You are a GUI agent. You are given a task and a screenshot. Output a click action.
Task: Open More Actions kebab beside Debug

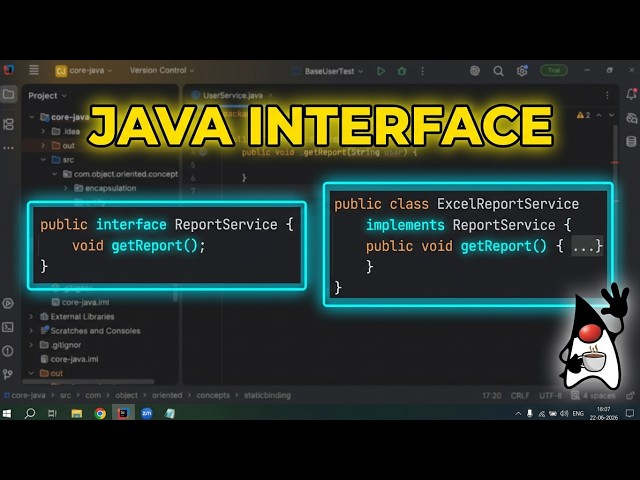[422, 71]
